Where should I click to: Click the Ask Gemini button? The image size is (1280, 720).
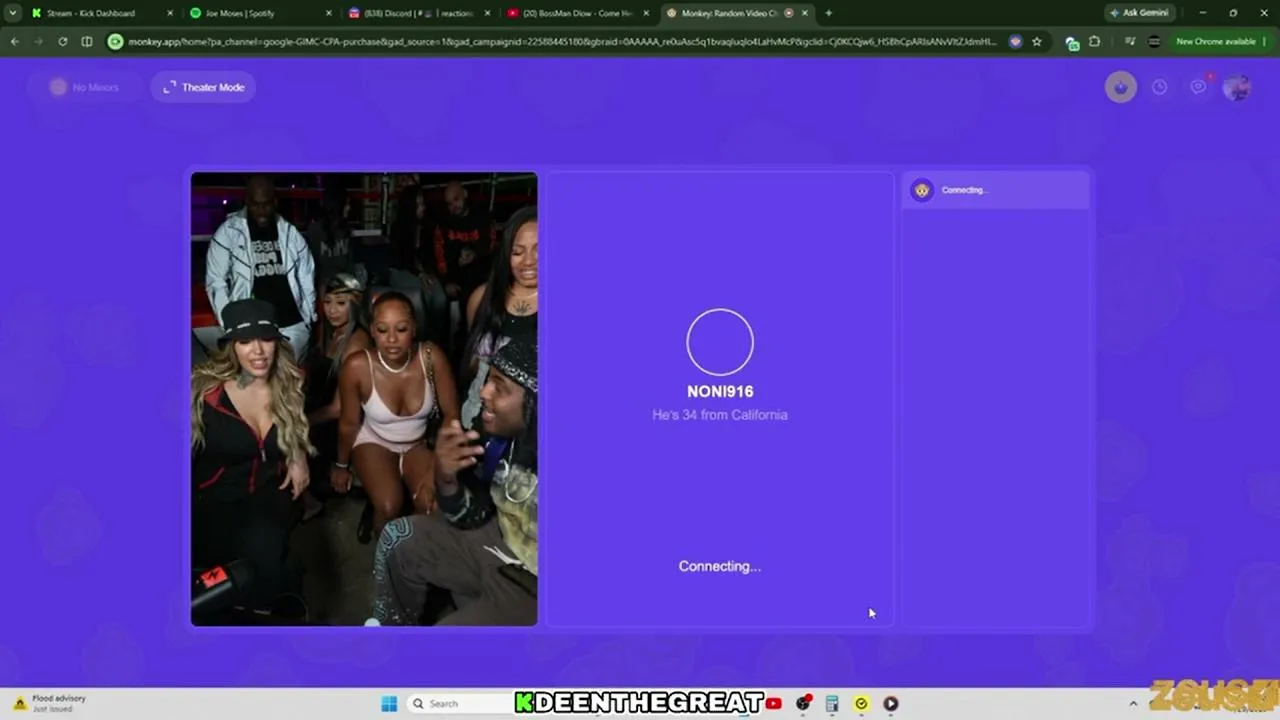point(1139,13)
